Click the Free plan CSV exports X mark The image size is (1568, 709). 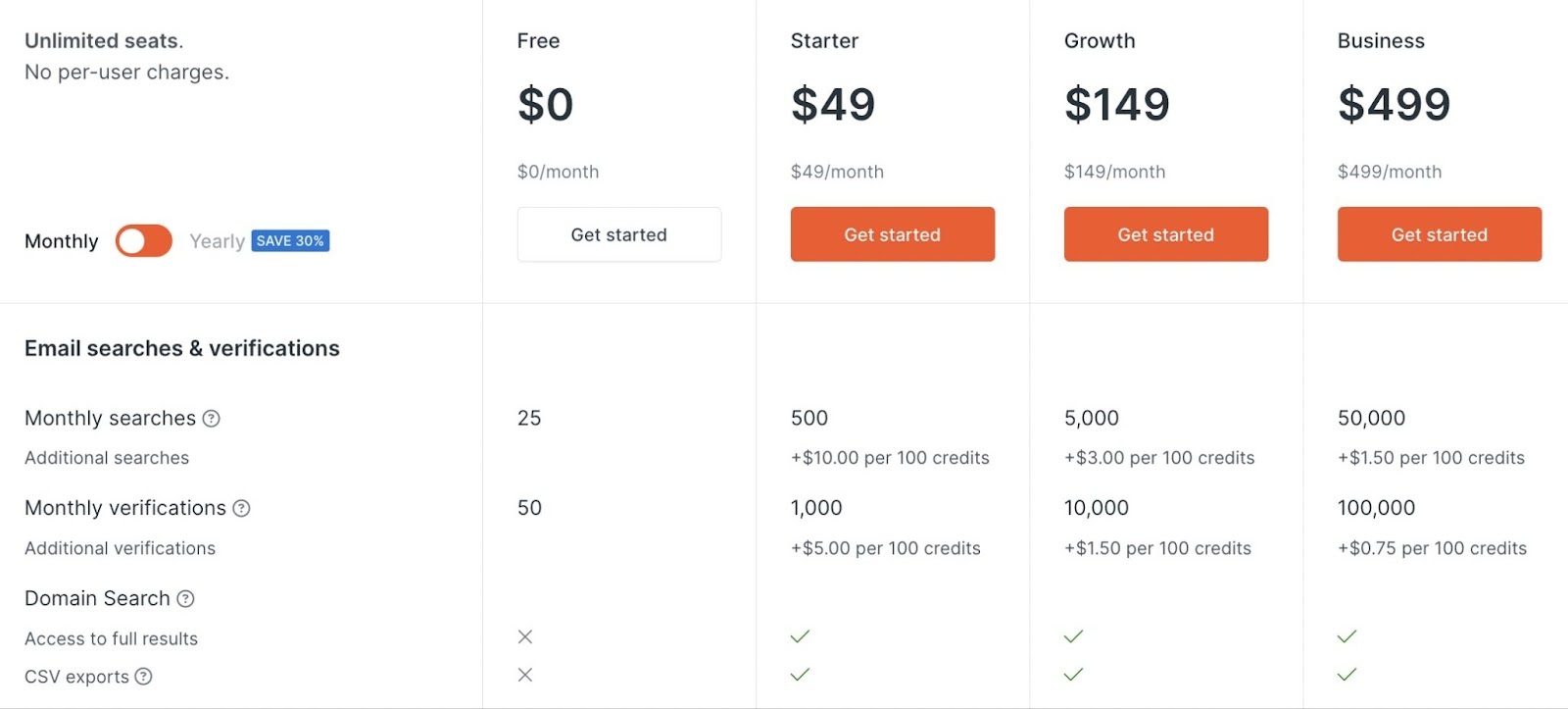pos(525,675)
